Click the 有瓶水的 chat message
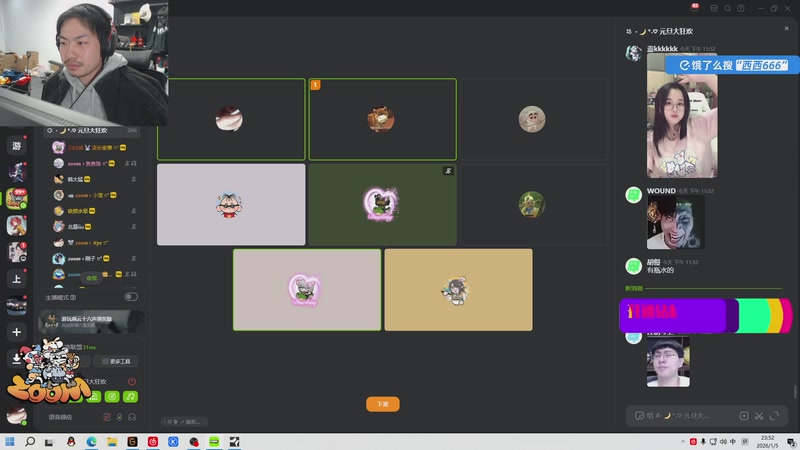The height and width of the screenshot is (450, 800). pyautogui.click(x=660, y=270)
